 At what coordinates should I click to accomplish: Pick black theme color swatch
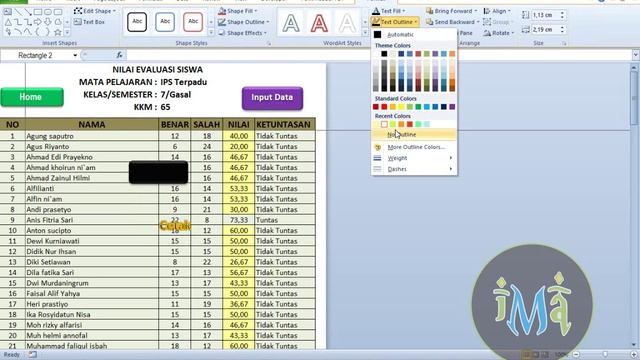pos(384,54)
